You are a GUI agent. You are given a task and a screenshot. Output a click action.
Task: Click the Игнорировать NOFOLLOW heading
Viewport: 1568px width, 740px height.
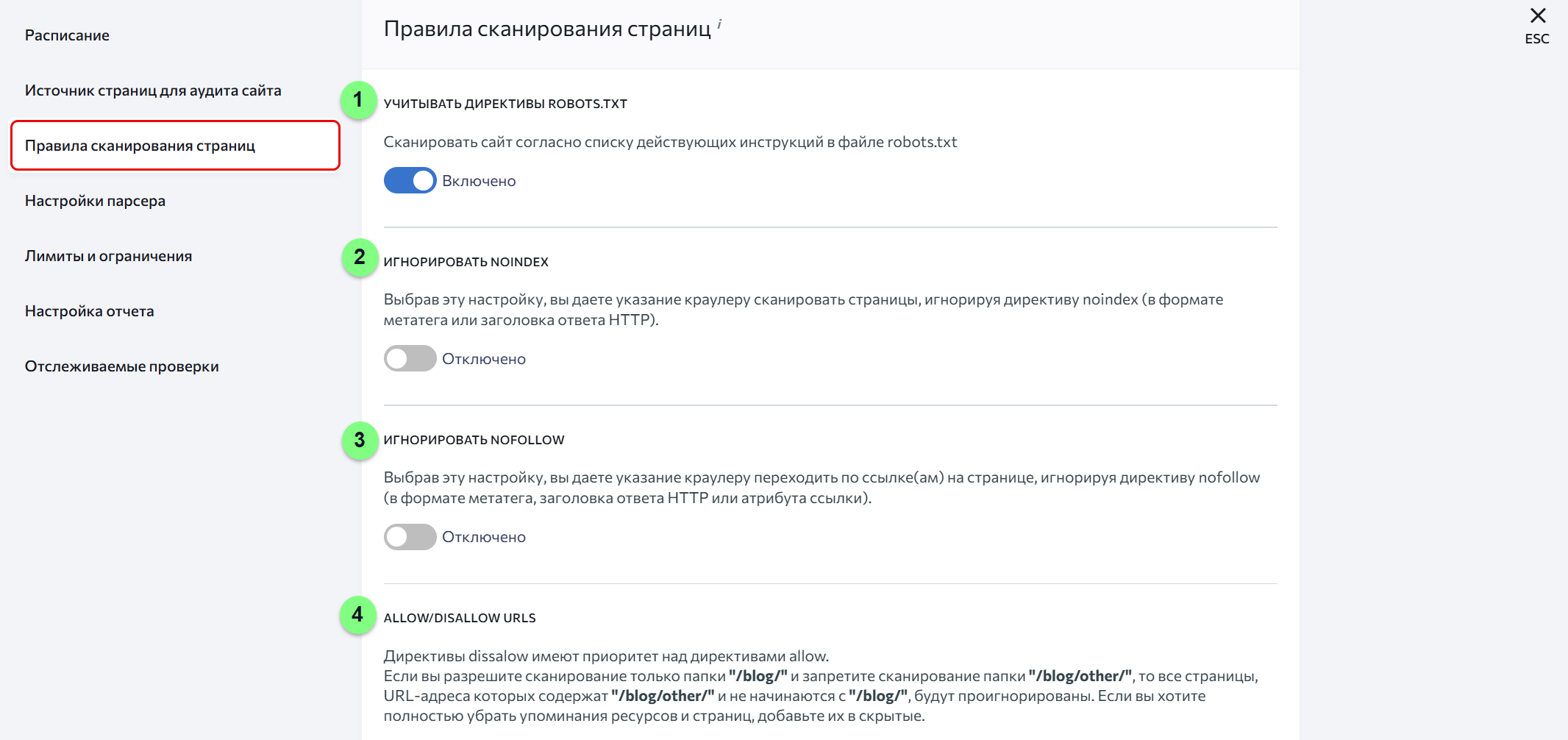click(474, 440)
